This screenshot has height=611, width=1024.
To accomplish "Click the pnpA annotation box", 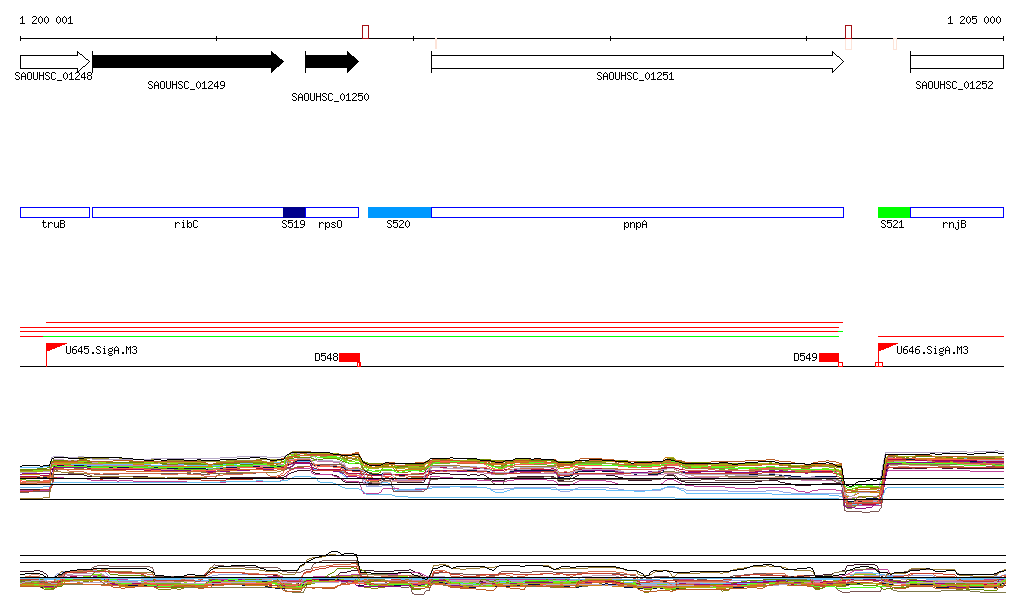I will click(637, 212).
